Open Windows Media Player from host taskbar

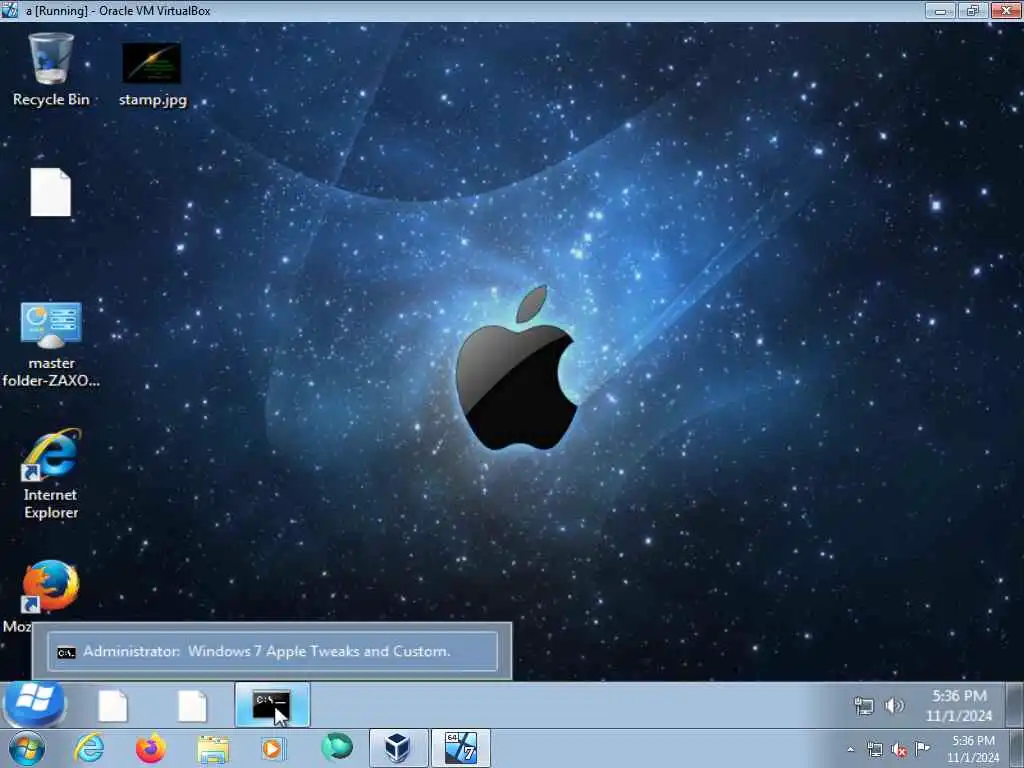272,748
